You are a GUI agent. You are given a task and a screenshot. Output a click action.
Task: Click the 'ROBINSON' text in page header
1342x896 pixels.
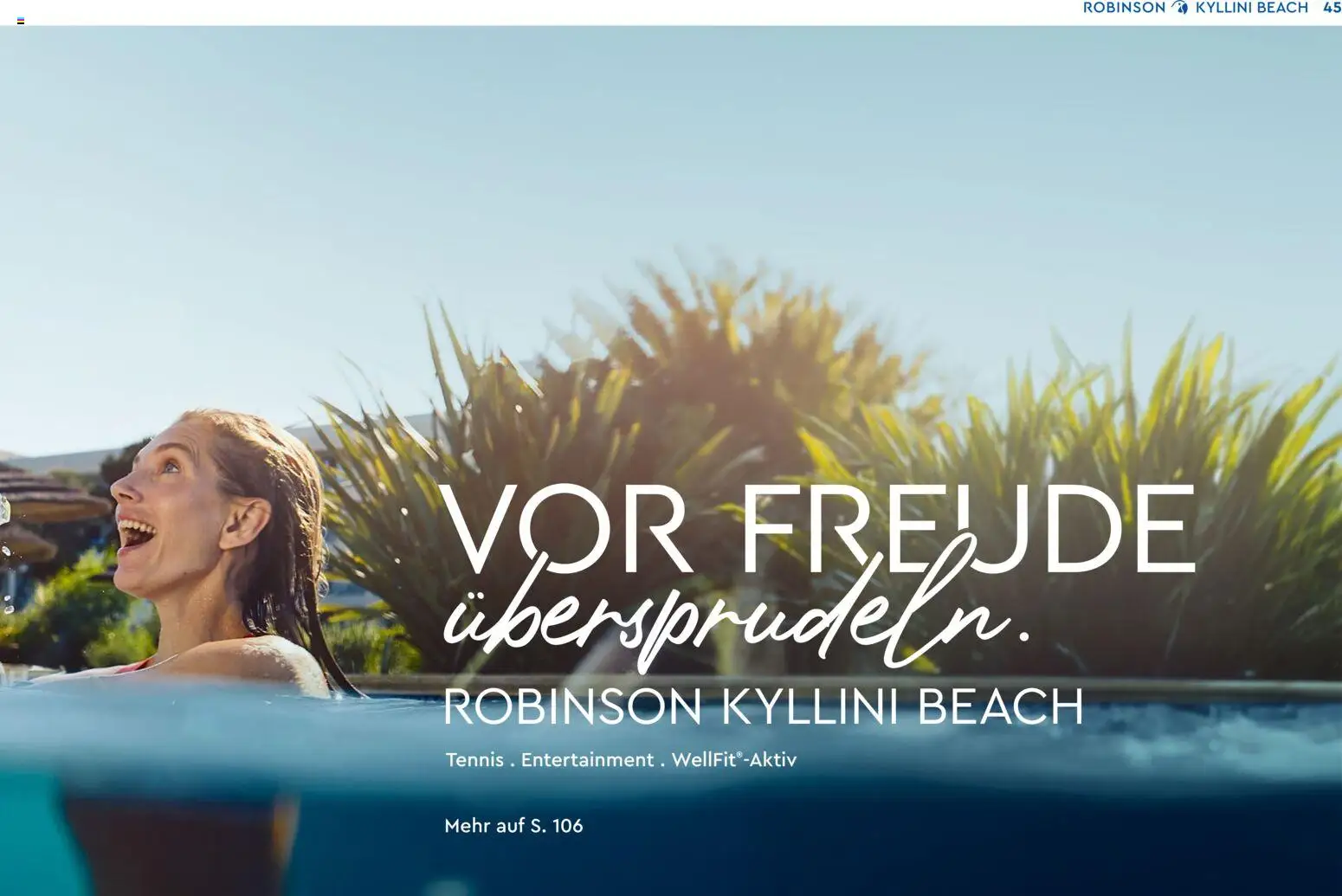1125,8
